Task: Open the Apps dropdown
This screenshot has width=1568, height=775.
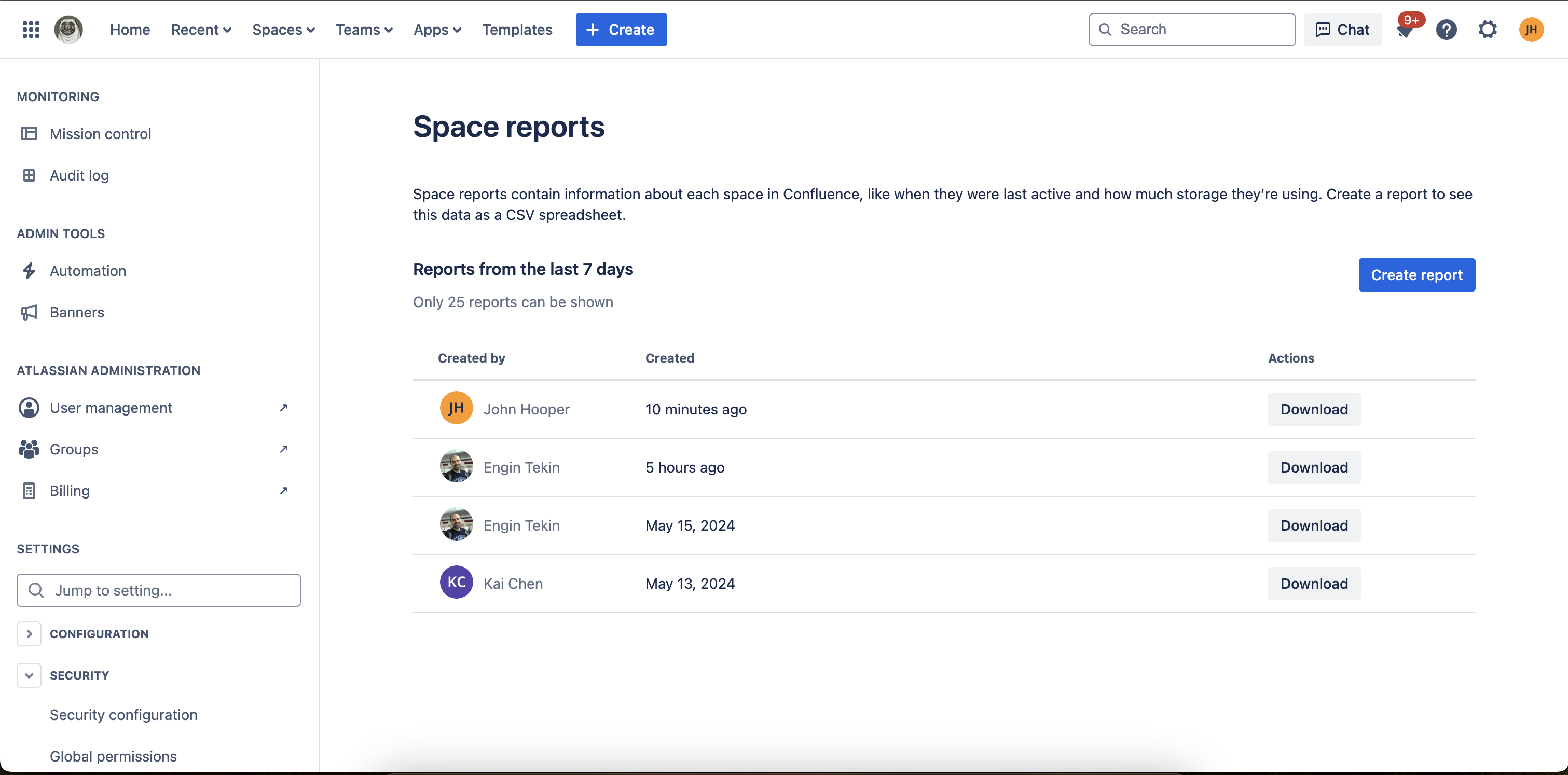Action: point(437,29)
